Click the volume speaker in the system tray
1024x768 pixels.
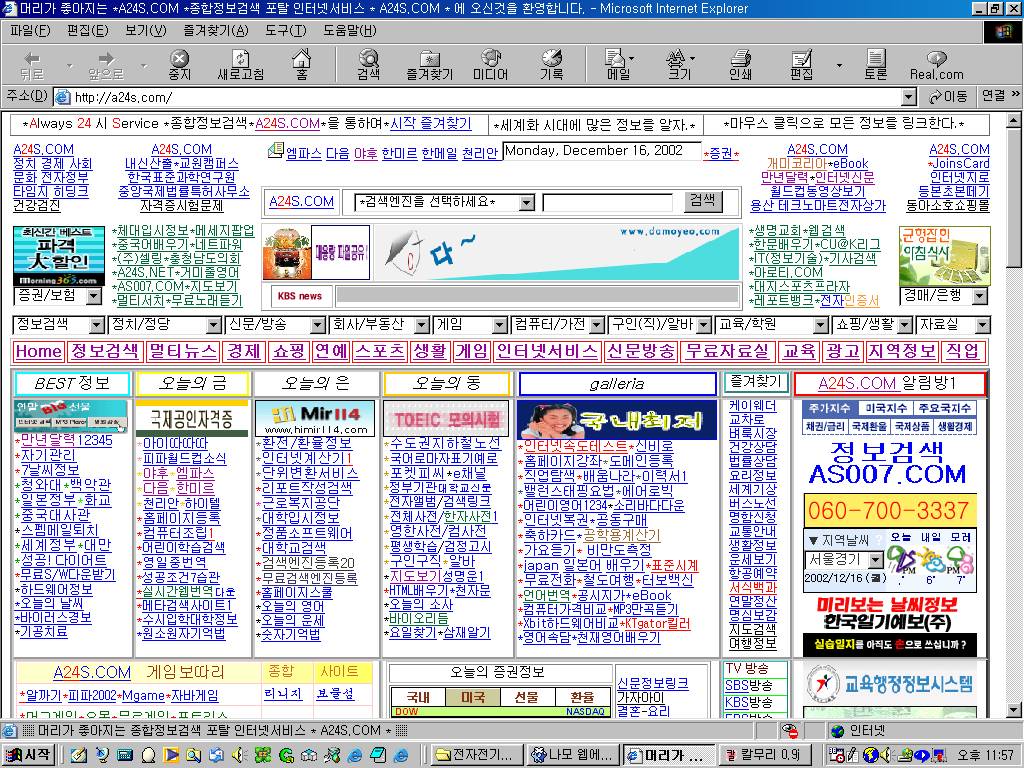[886, 755]
